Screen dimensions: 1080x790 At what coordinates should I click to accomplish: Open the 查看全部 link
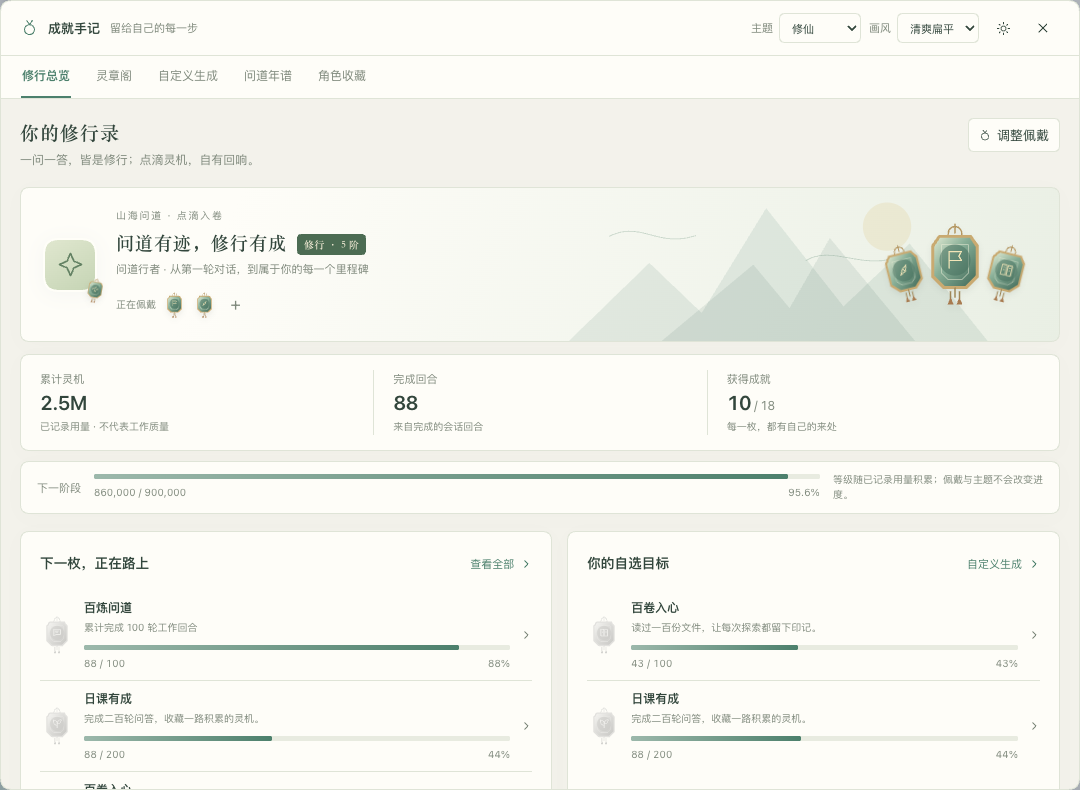click(492, 564)
